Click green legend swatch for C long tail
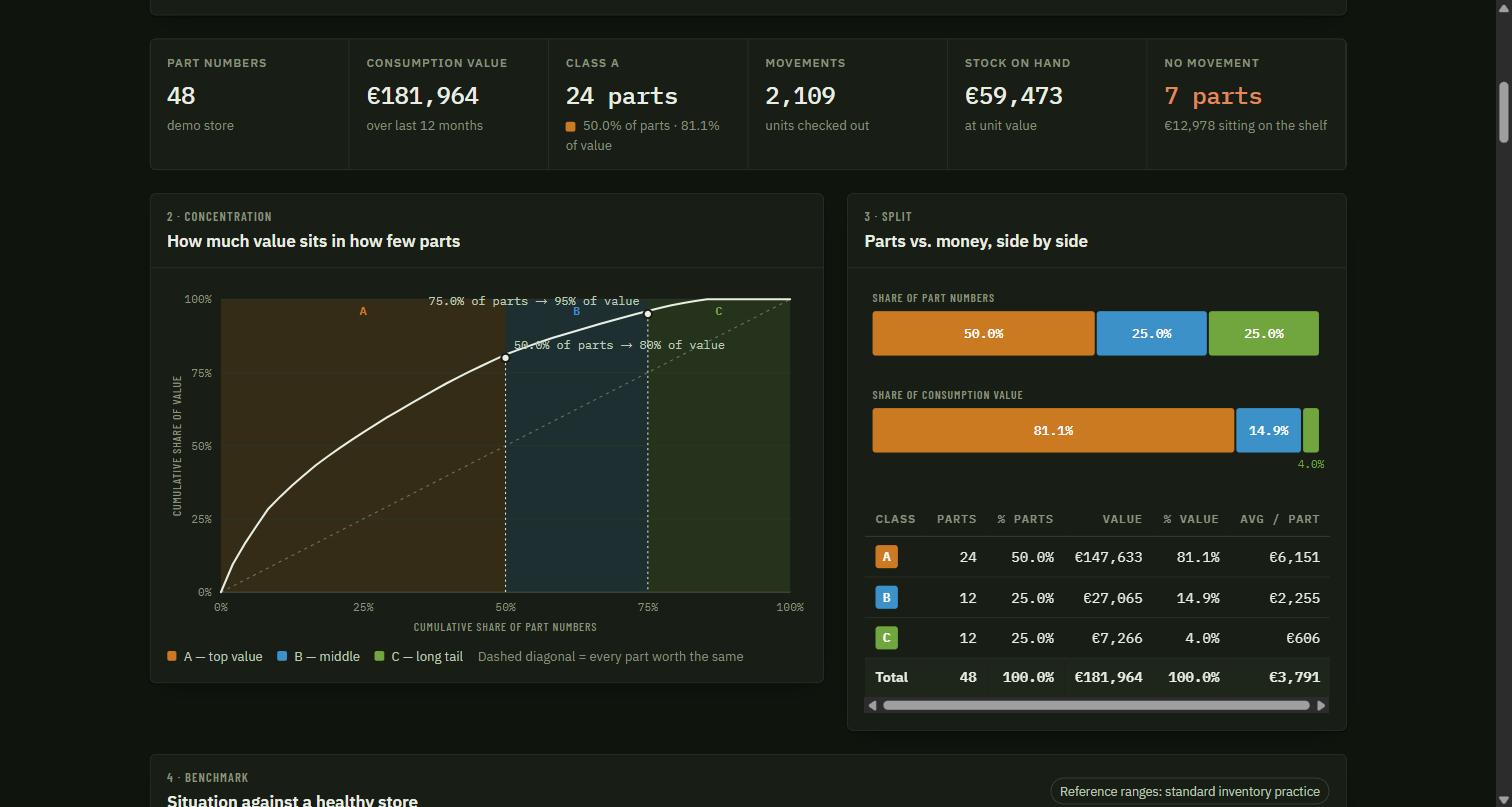This screenshot has height=807, width=1512. coord(379,656)
